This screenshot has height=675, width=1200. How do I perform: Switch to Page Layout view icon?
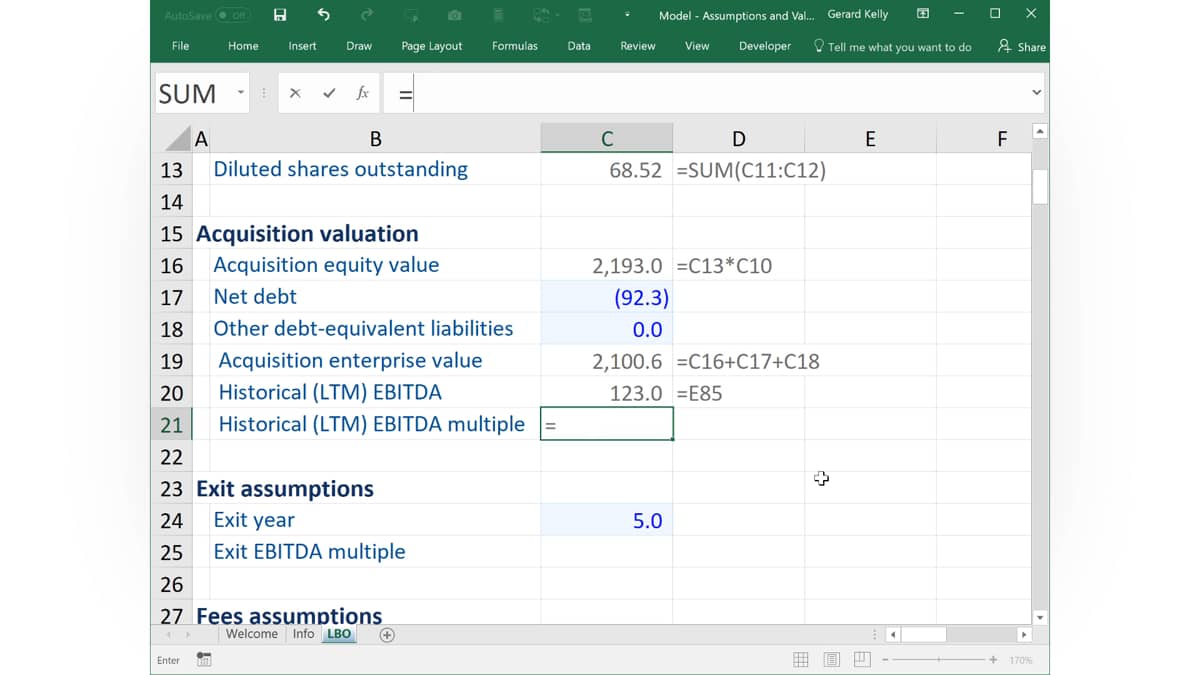pyautogui.click(x=832, y=660)
